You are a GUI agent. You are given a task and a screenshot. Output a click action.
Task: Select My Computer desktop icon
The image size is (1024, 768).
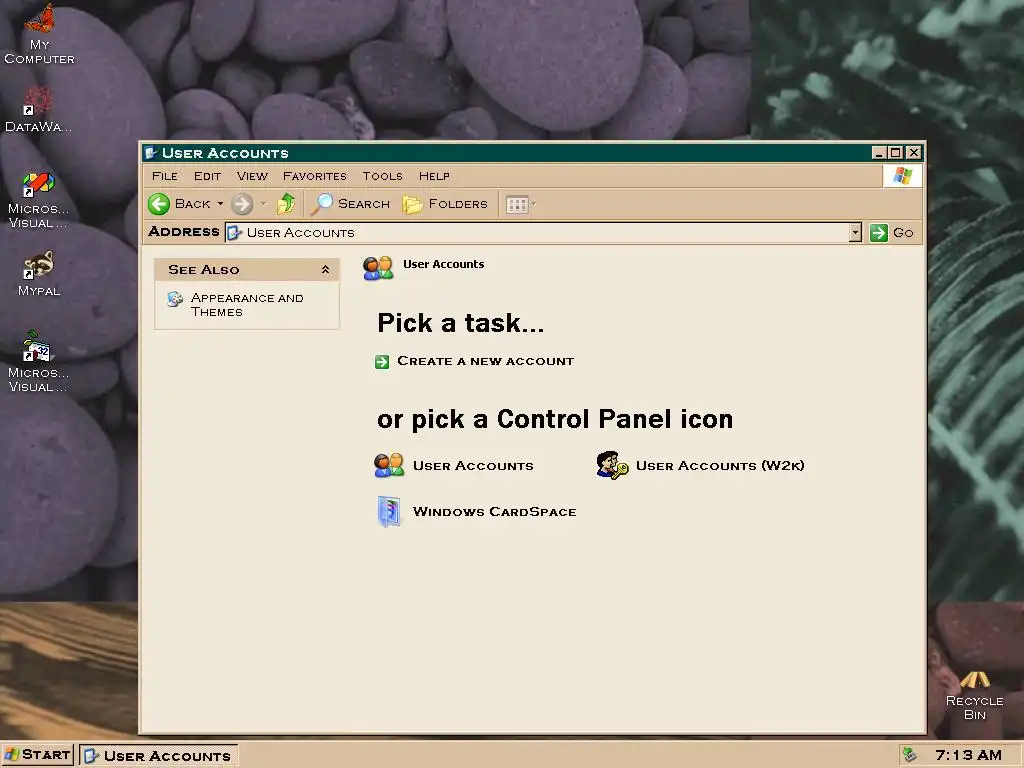click(x=39, y=34)
